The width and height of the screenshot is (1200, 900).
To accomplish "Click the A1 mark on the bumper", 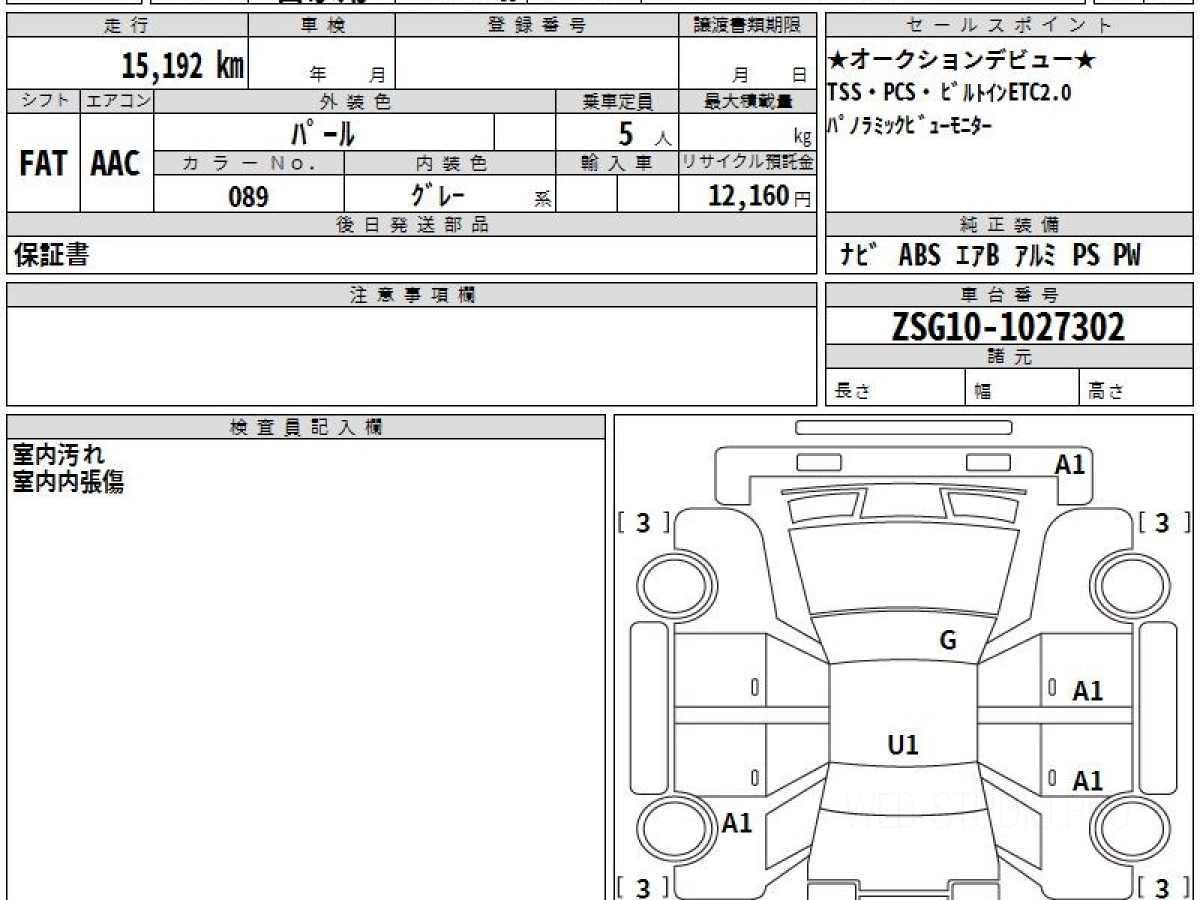I will pos(1070,464).
